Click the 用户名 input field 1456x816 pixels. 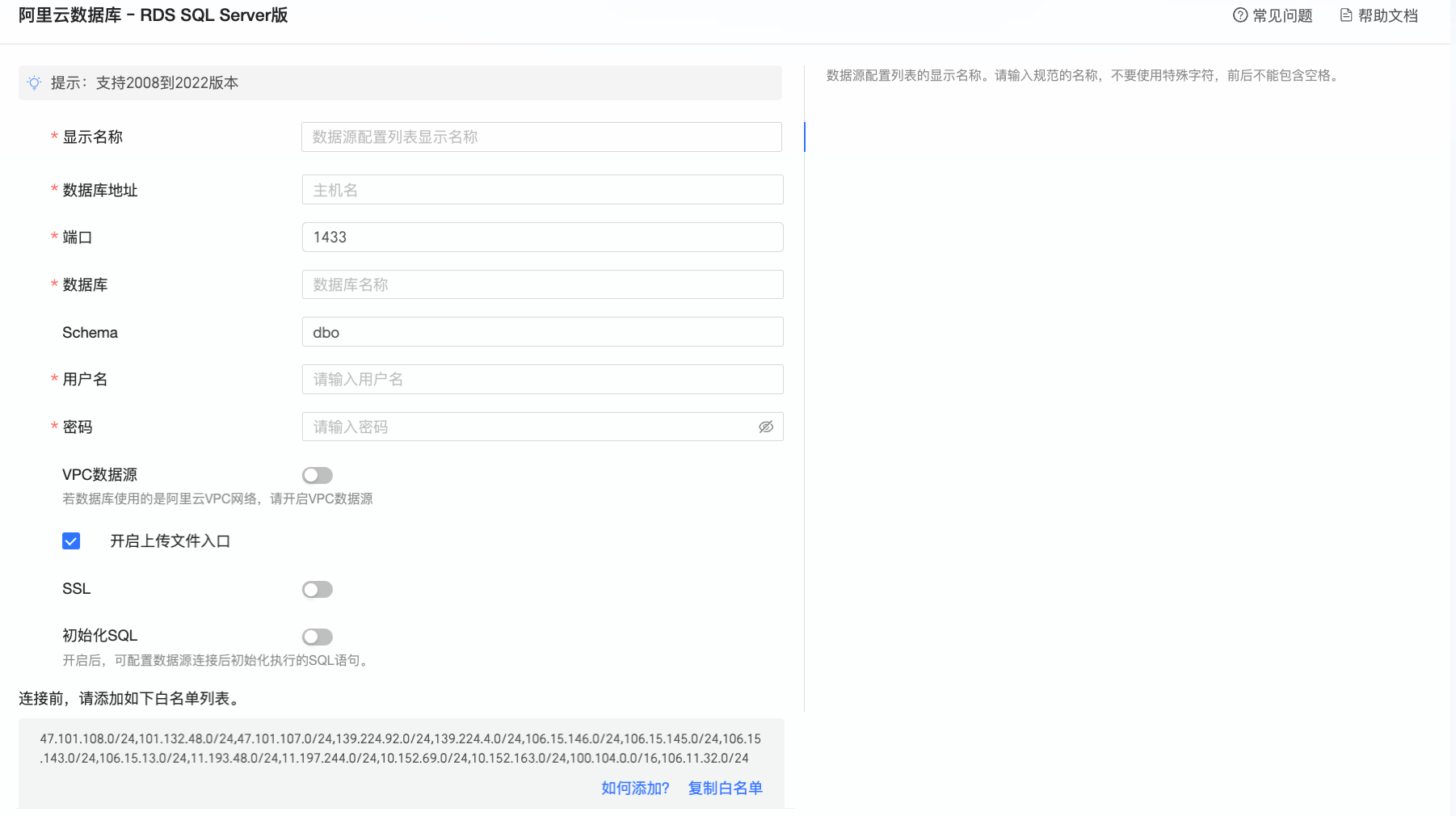542,379
